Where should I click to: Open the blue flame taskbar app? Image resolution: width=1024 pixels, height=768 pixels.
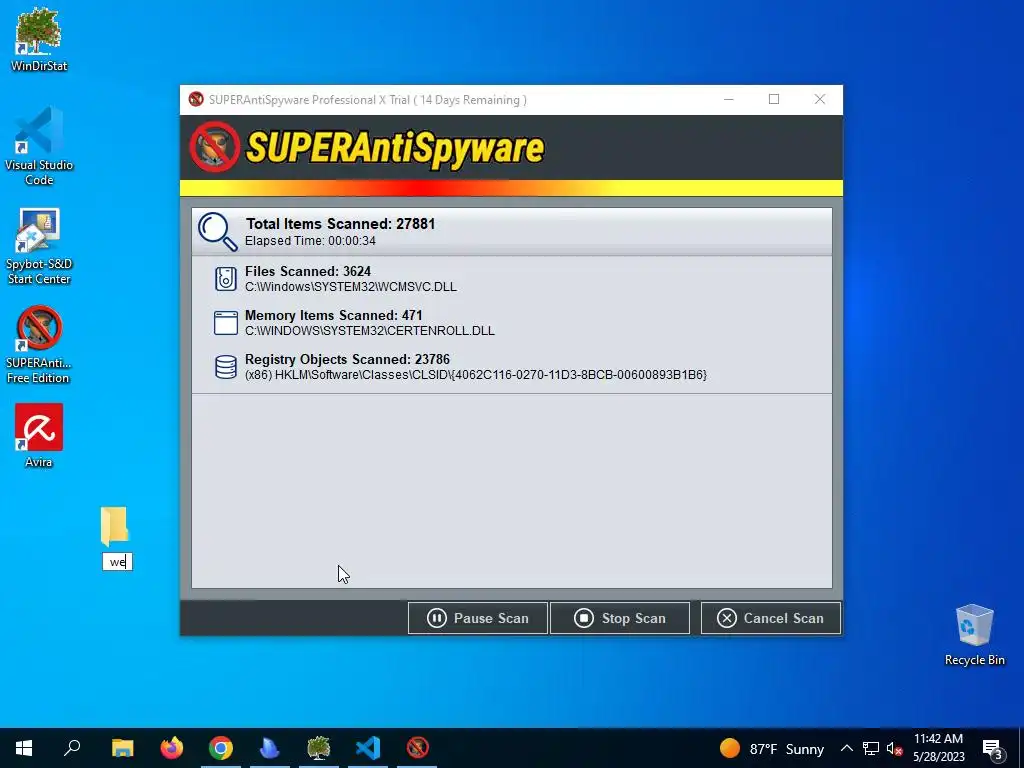pyautogui.click(x=270, y=748)
